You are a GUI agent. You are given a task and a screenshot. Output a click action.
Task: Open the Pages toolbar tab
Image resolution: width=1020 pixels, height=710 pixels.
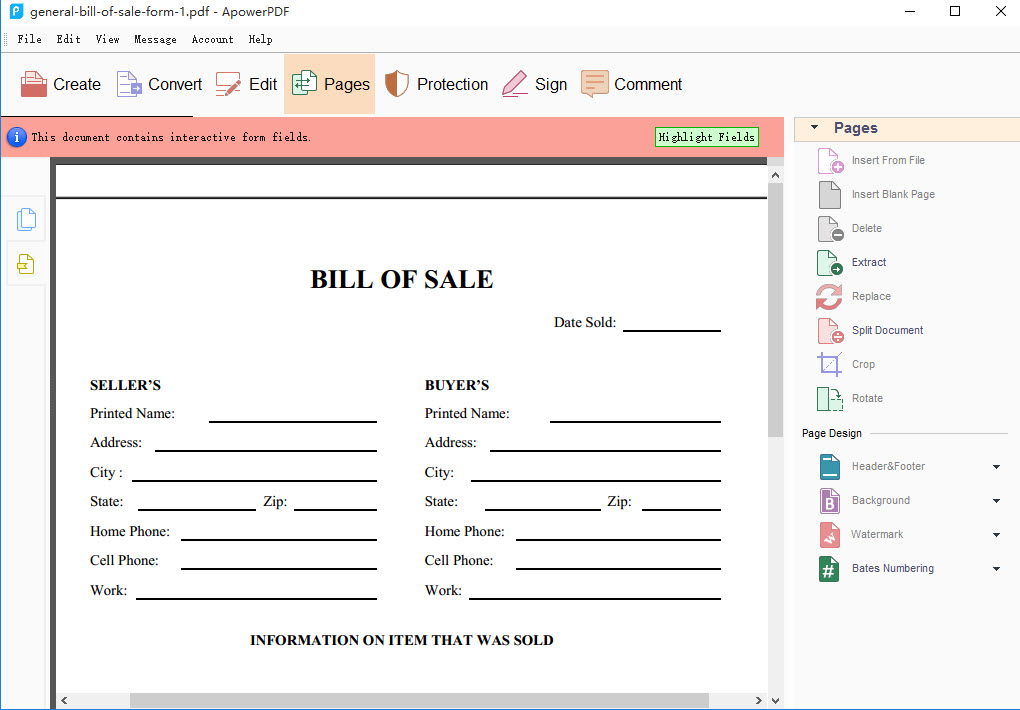(x=330, y=84)
